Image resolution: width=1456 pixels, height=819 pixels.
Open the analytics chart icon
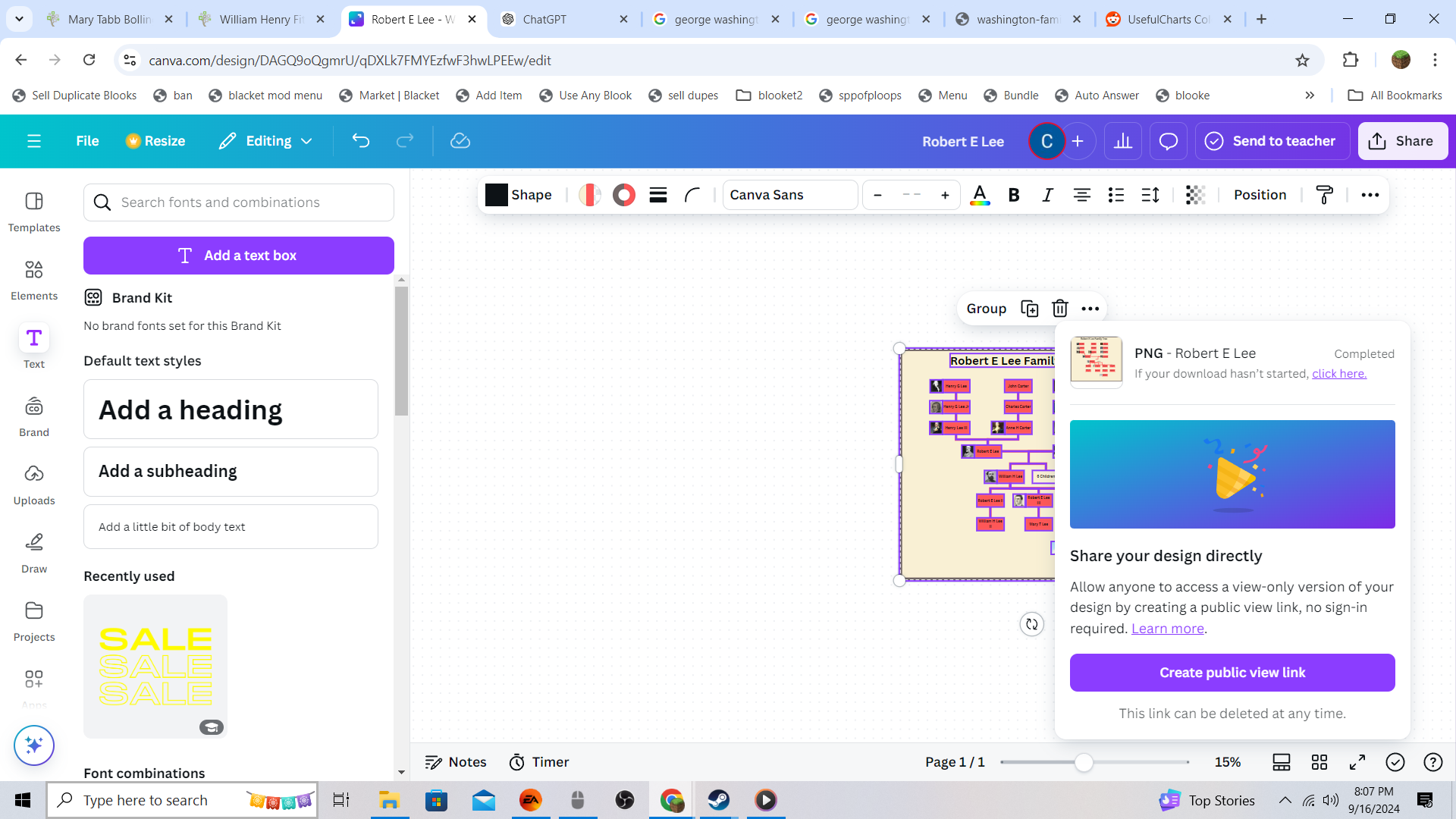coord(1123,141)
